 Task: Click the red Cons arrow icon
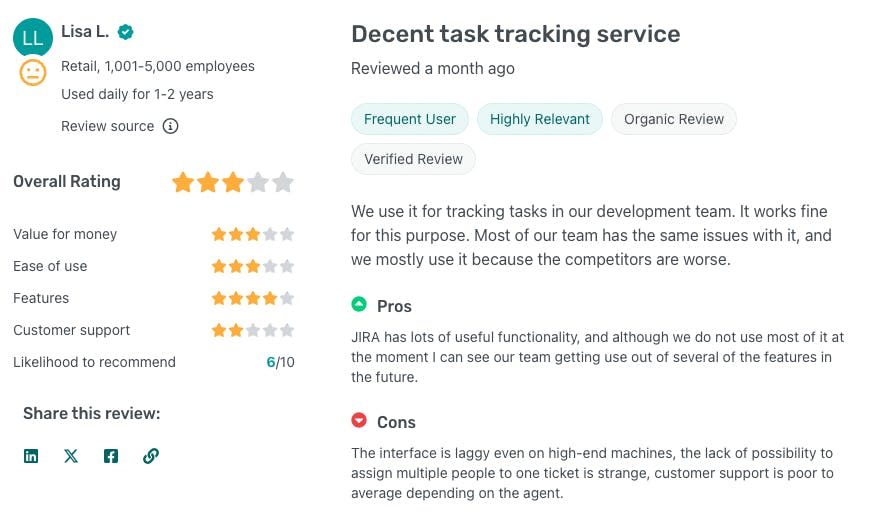point(359,421)
